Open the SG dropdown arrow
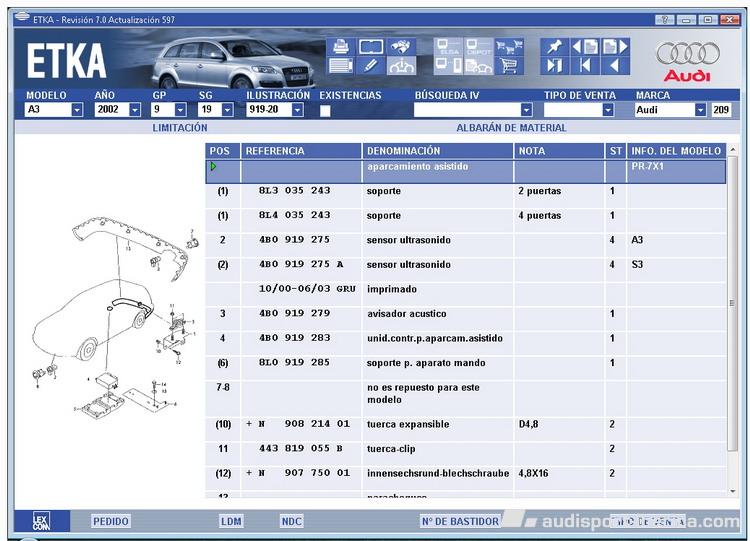 (x=228, y=110)
